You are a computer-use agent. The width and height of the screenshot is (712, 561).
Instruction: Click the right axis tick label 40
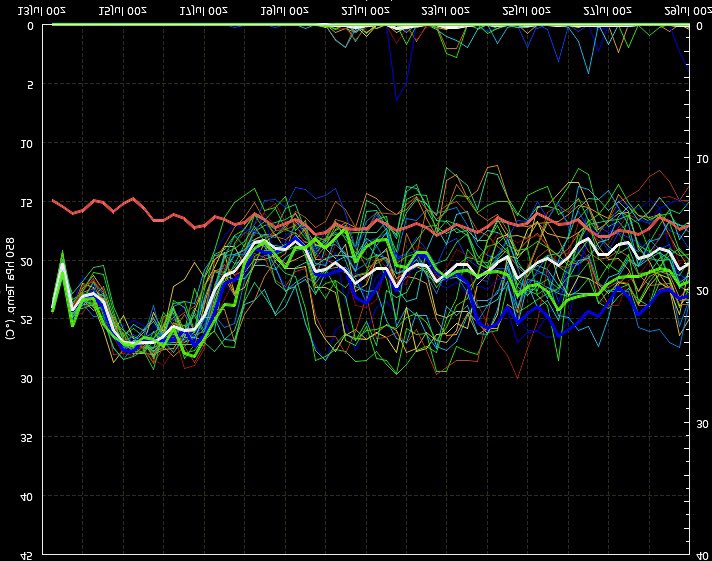702,556
